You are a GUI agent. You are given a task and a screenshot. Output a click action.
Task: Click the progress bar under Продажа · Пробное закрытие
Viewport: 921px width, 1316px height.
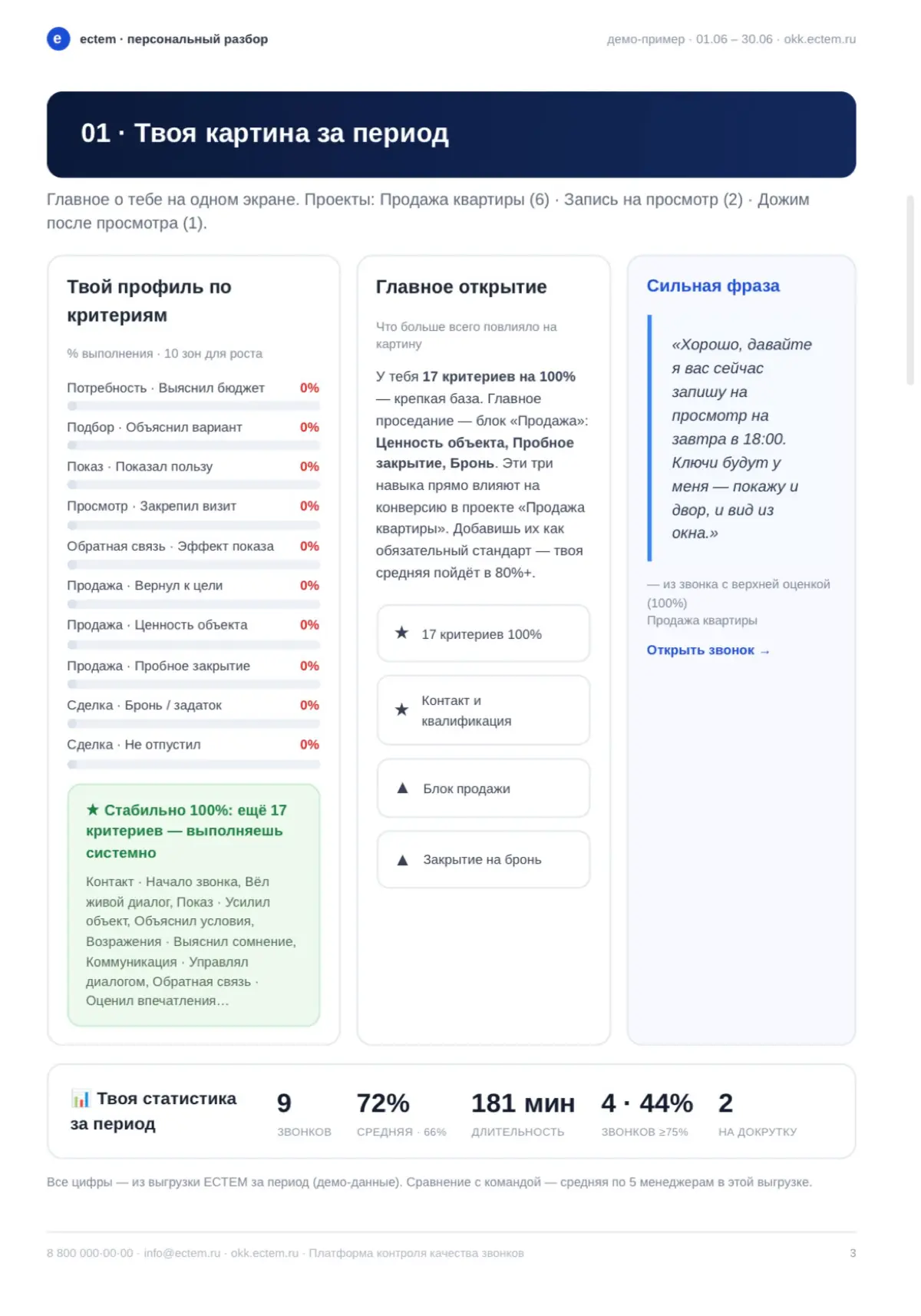[193, 683]
